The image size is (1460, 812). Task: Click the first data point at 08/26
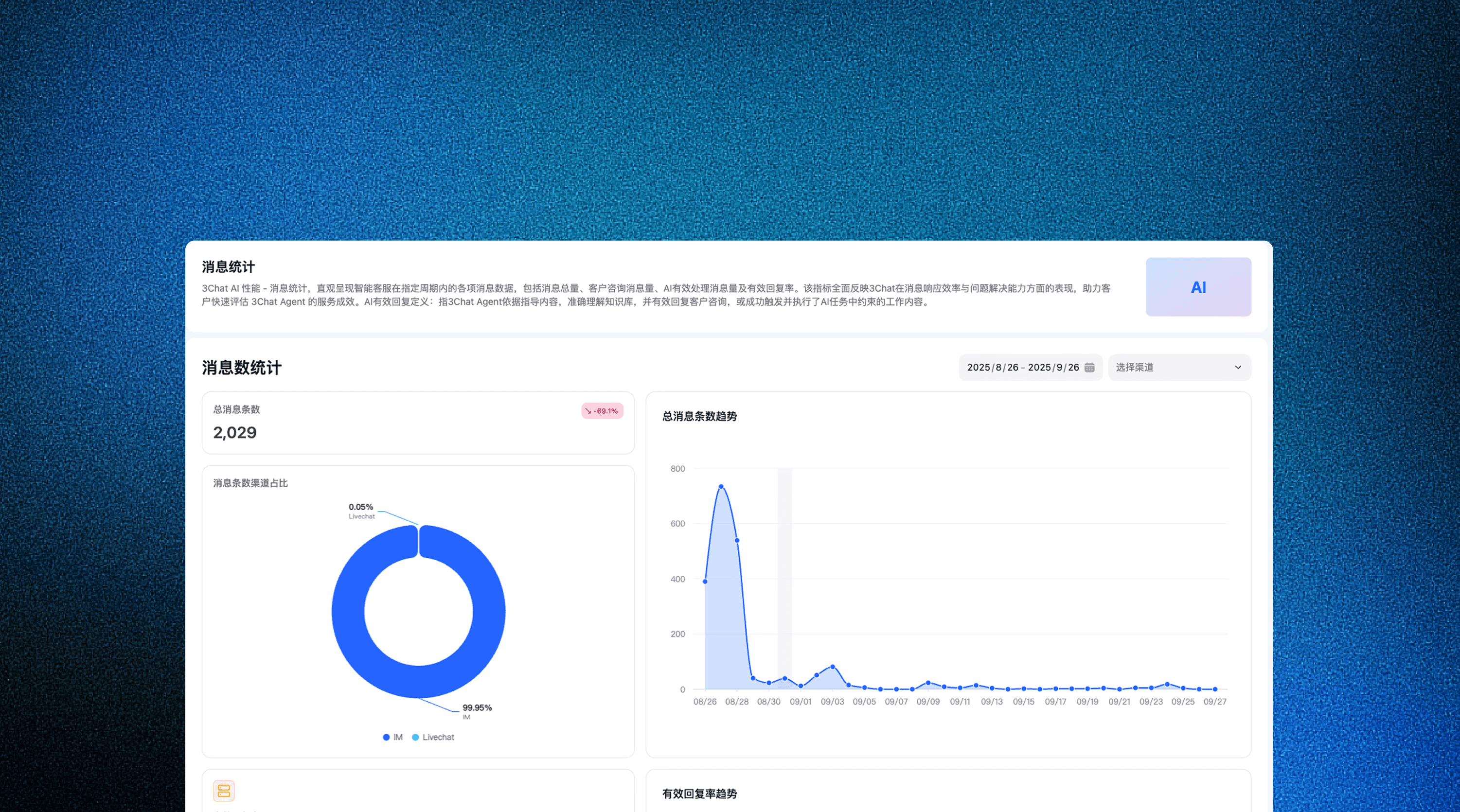(x=705, y=582)
